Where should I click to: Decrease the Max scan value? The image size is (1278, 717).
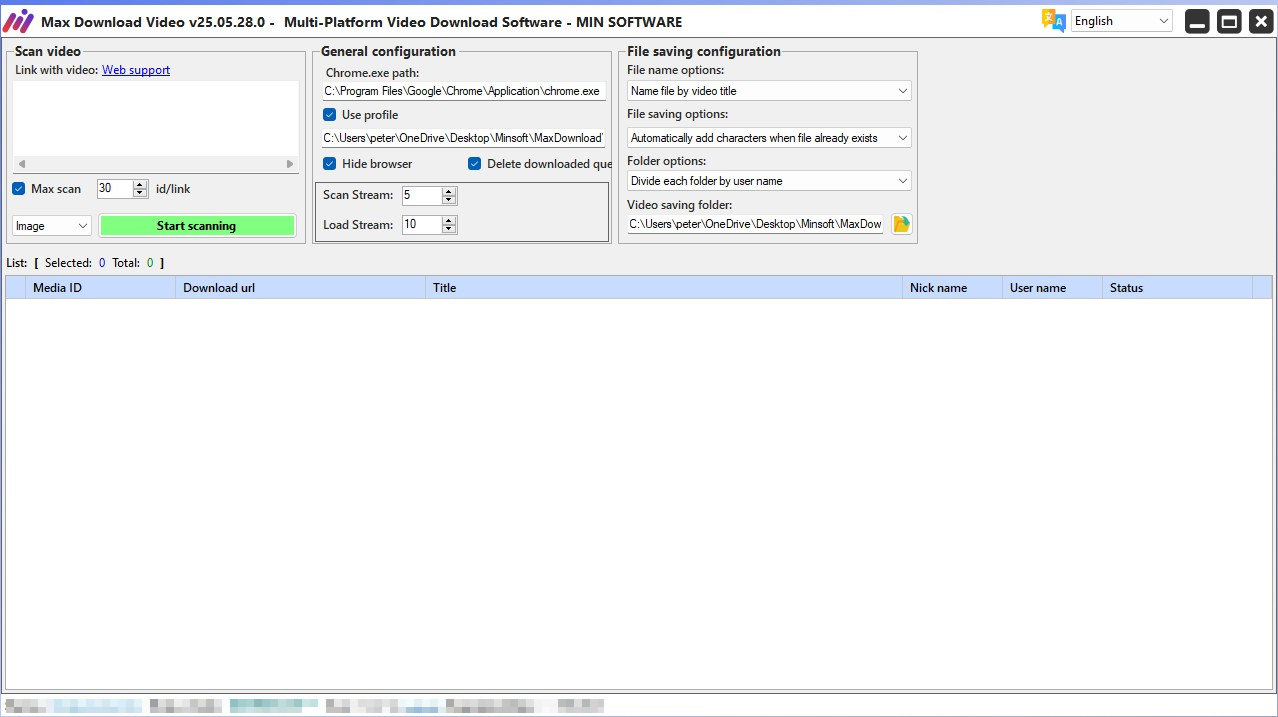point(140,192)
